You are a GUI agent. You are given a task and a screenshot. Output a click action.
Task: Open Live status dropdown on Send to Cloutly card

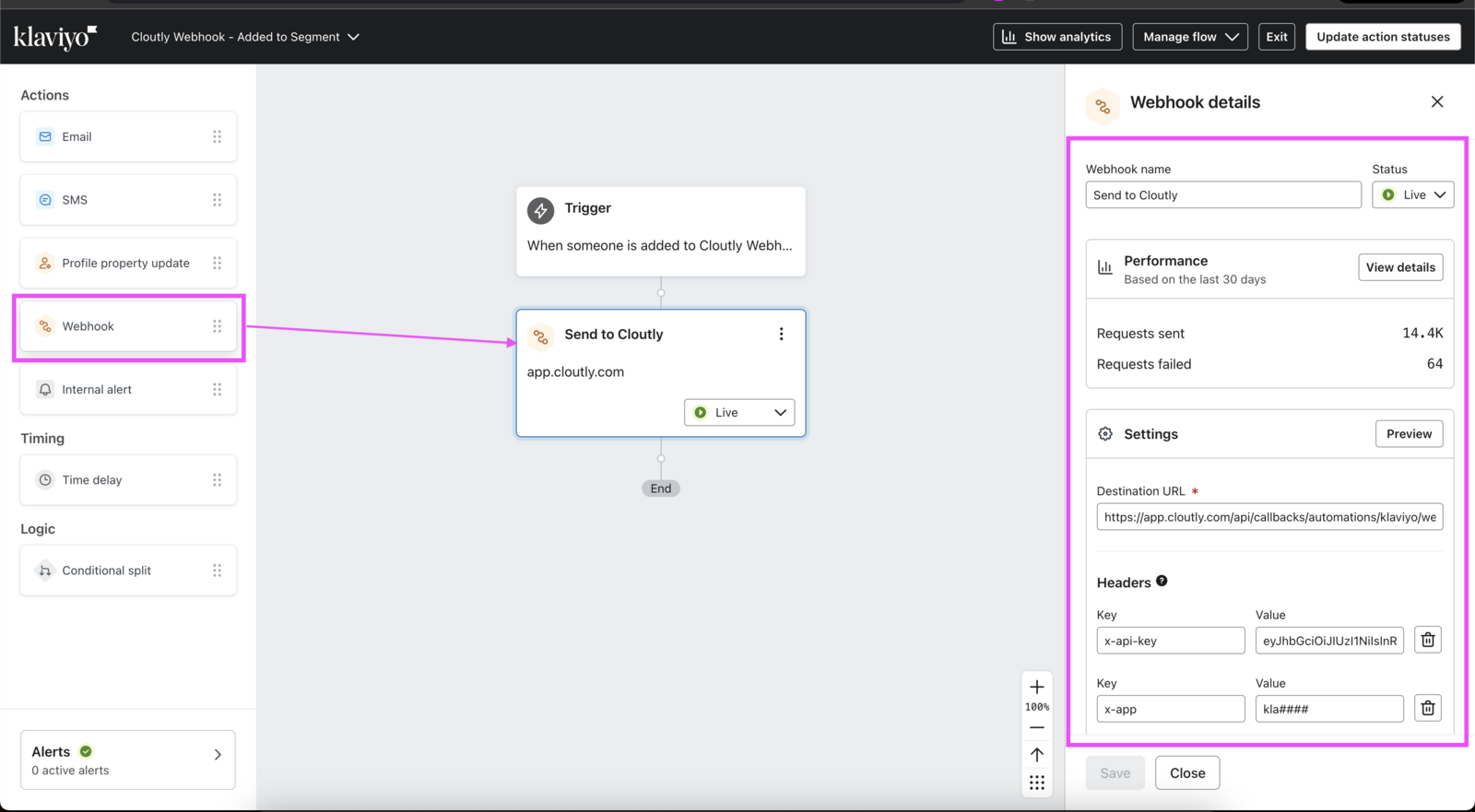pyautogui.click(x=738, y=412)
